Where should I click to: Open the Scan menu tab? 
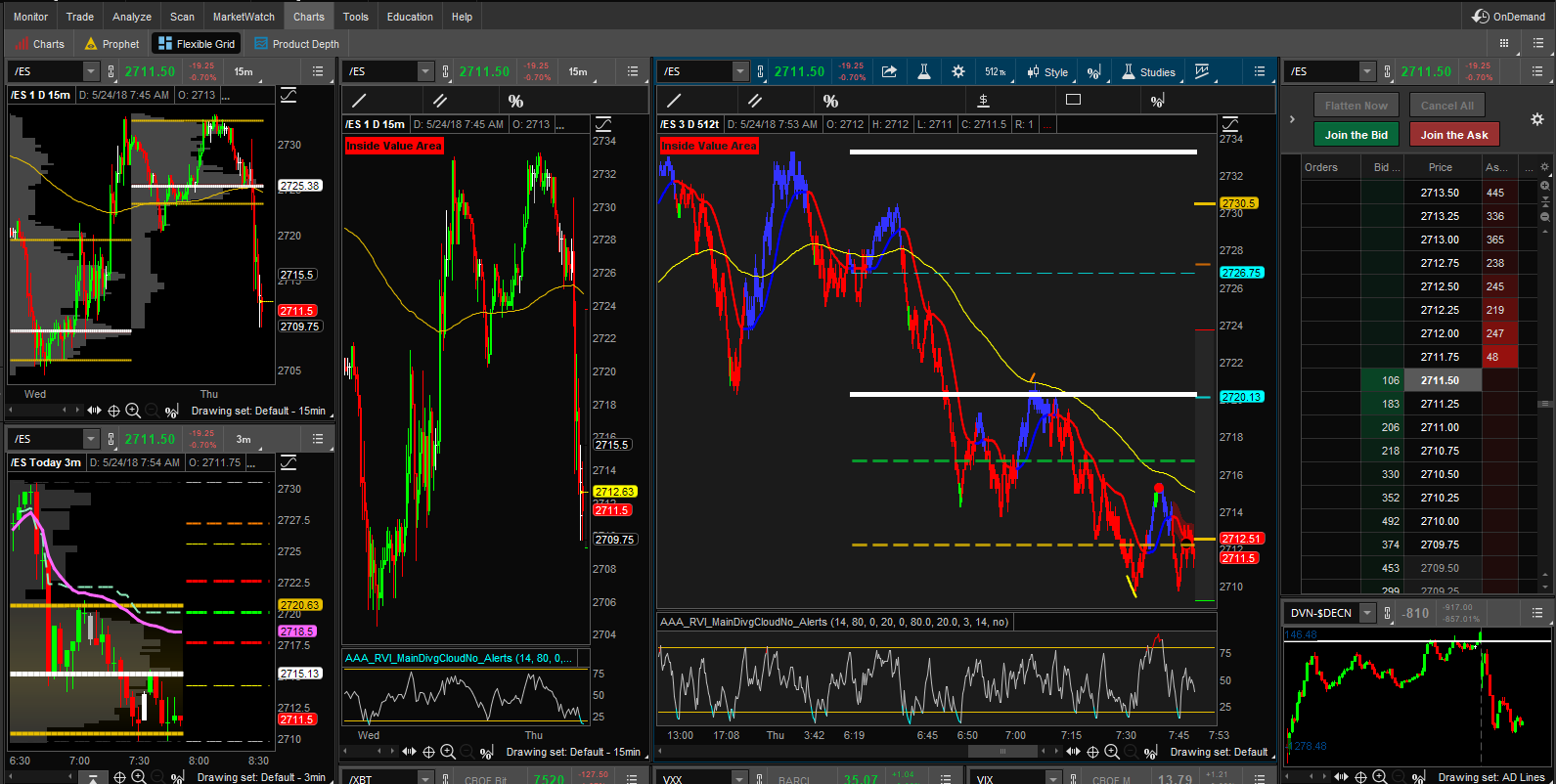coord(182,17)
